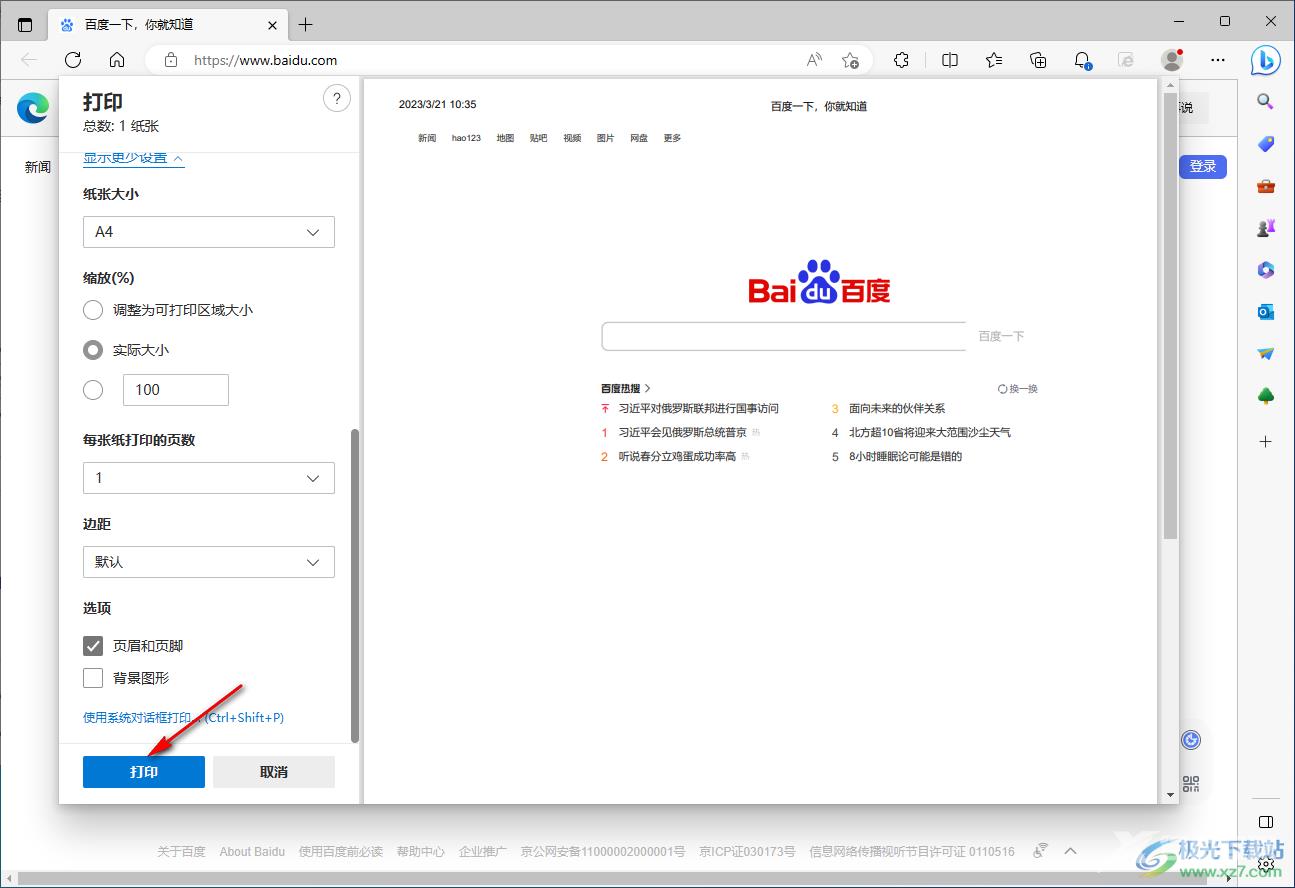
Task: Go to the Home page icon
Action: (x=117, y=60)
